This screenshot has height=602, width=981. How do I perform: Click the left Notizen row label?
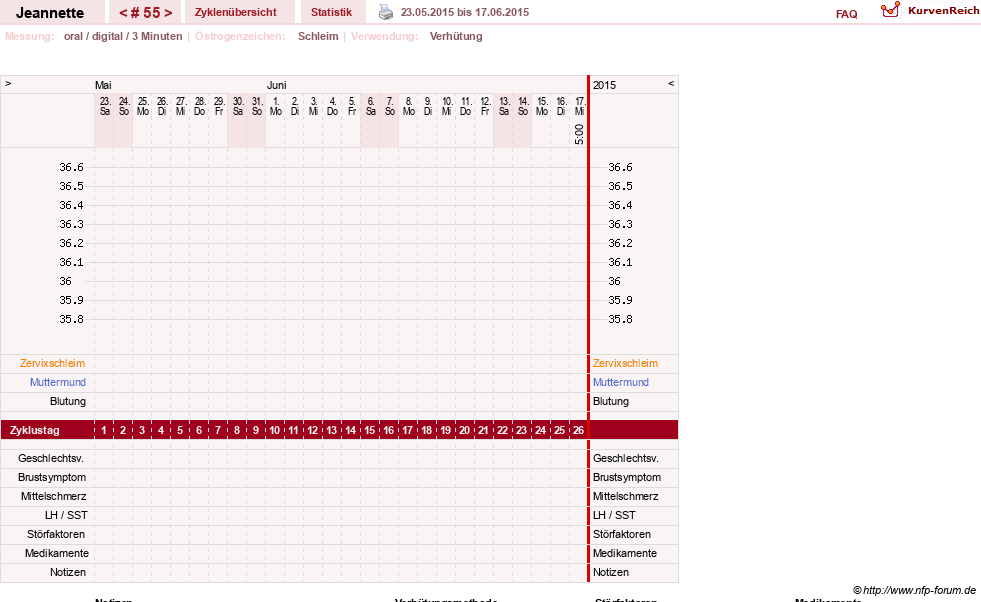pos(68,573)
